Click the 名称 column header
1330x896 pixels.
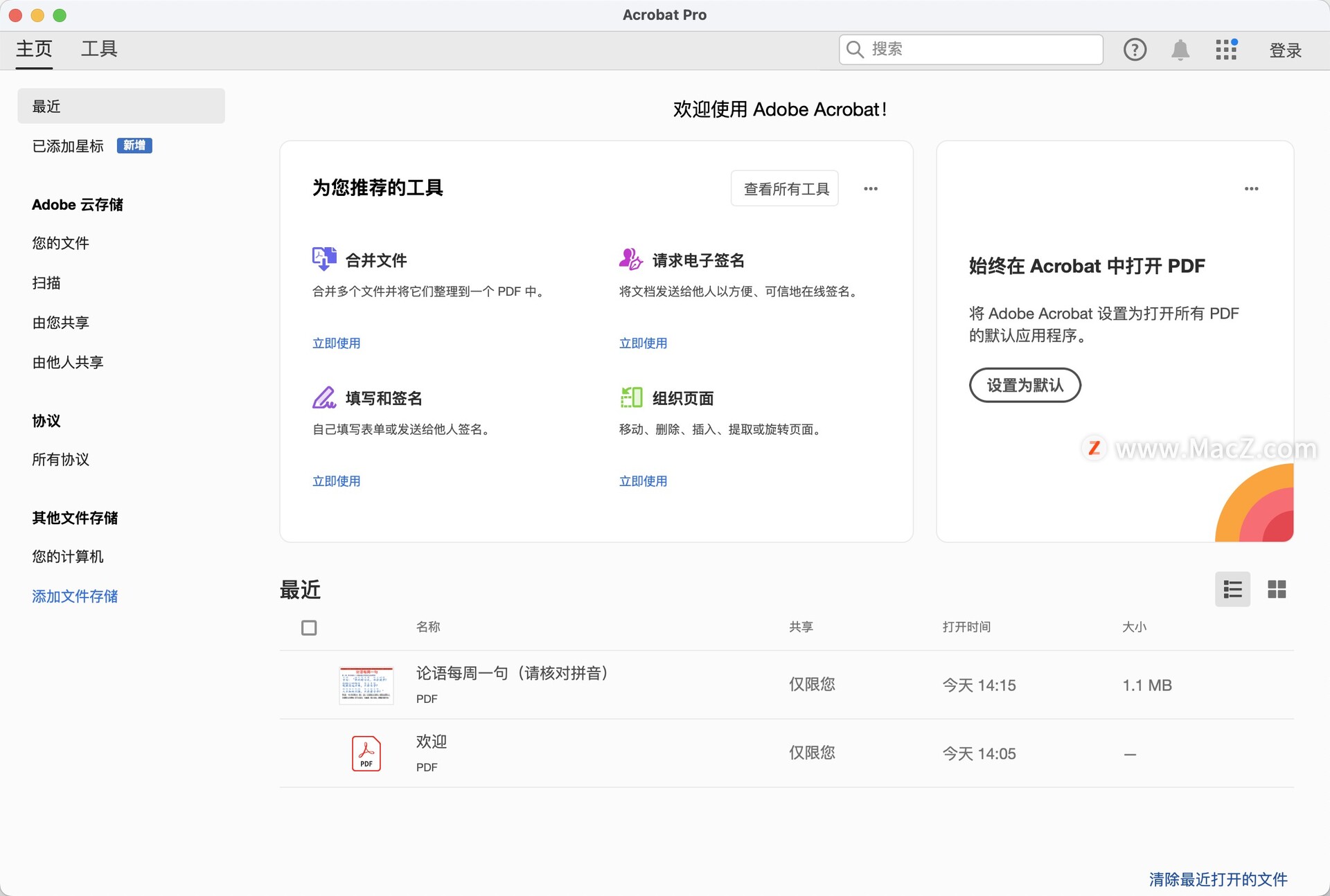coord(428,627)
